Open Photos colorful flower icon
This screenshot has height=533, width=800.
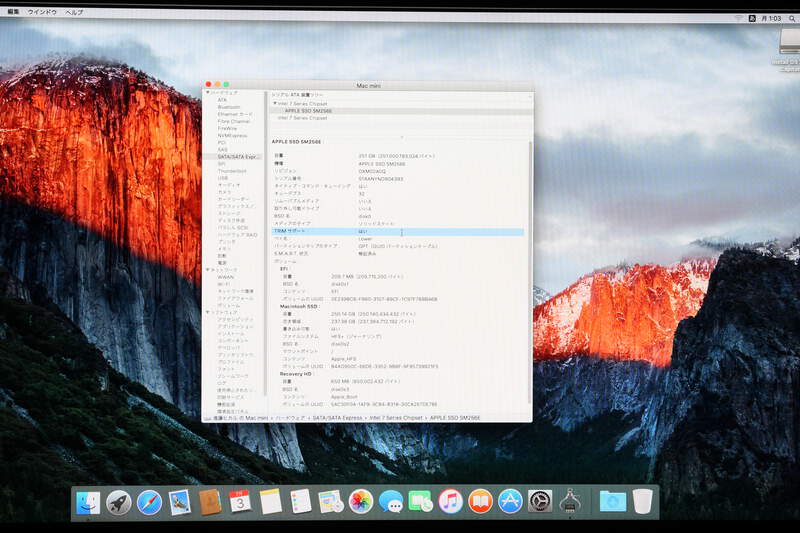(x=361, y=502)
